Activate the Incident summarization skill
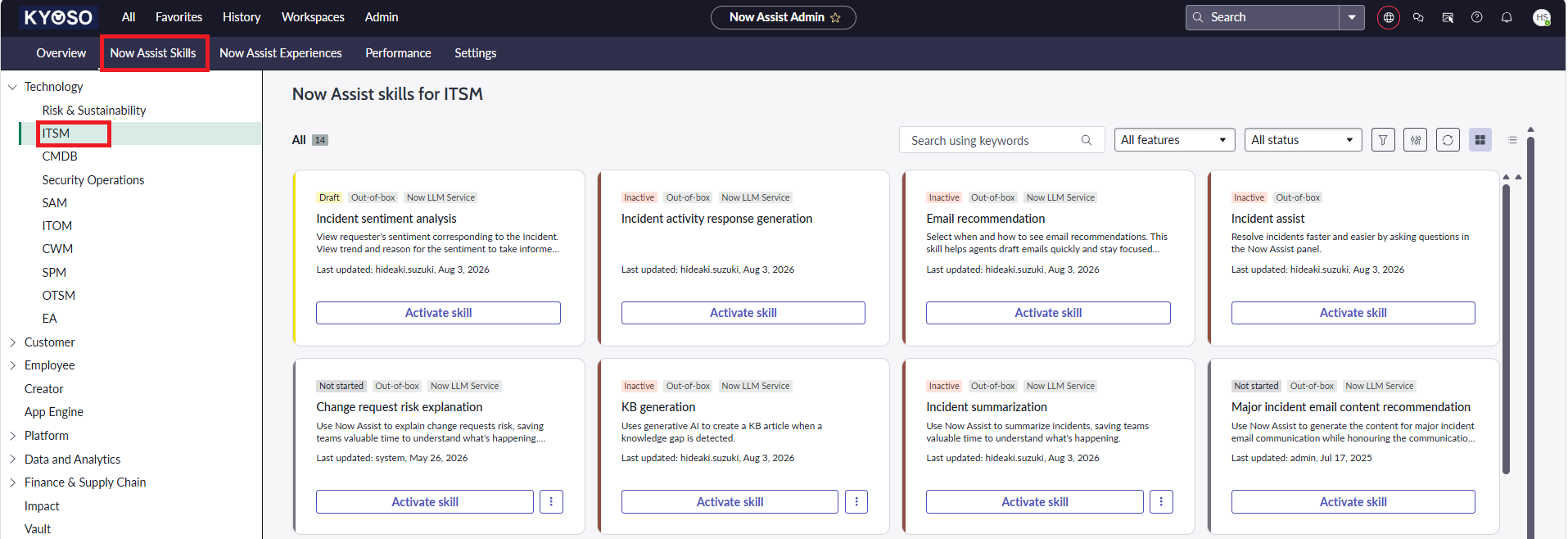 1035,501
